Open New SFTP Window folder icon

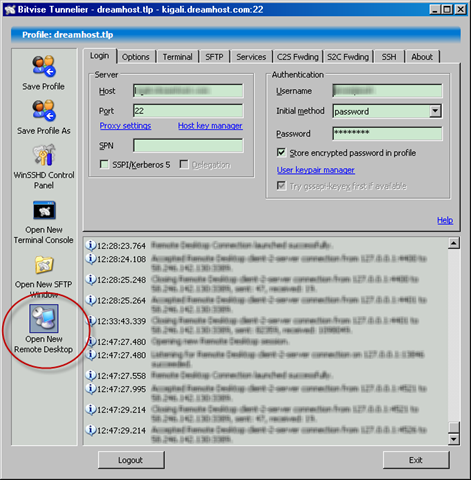(x=44, y=265)
